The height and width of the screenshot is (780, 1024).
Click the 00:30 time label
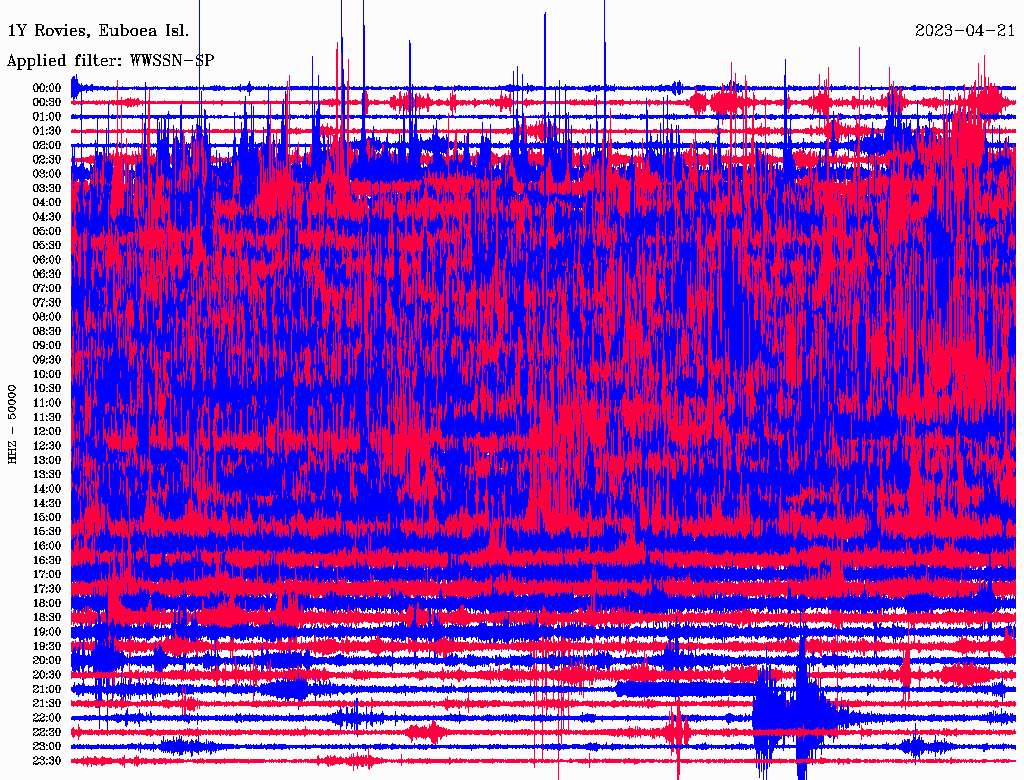47,103
